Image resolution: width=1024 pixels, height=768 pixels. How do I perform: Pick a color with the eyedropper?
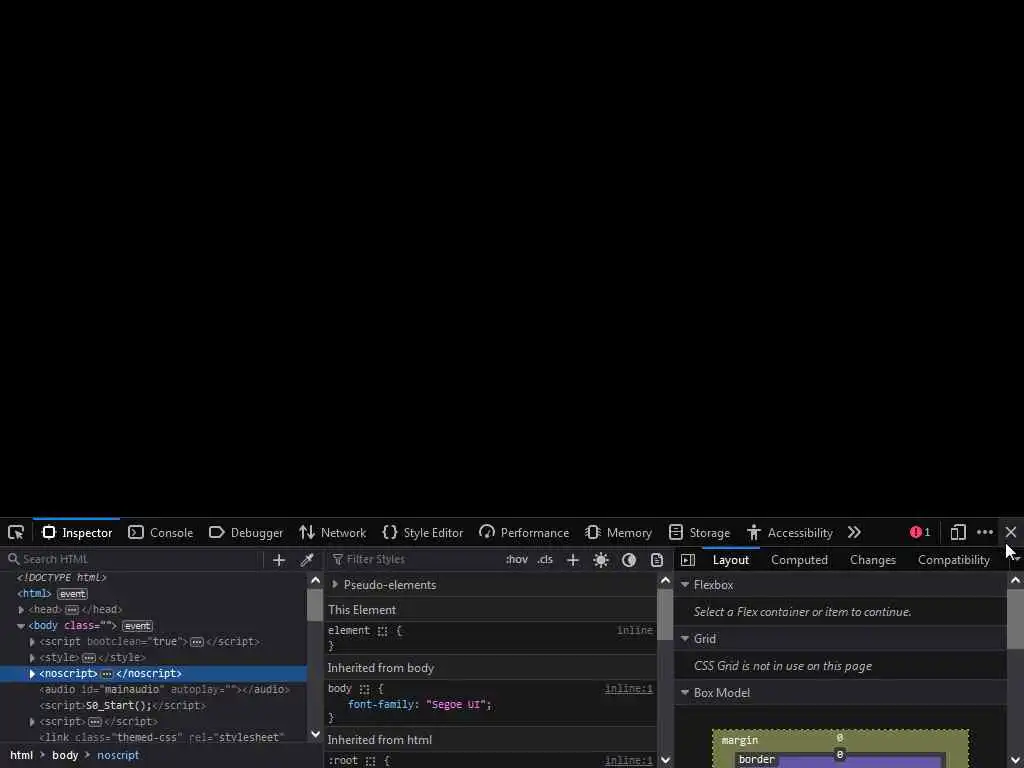coord(307,560)
